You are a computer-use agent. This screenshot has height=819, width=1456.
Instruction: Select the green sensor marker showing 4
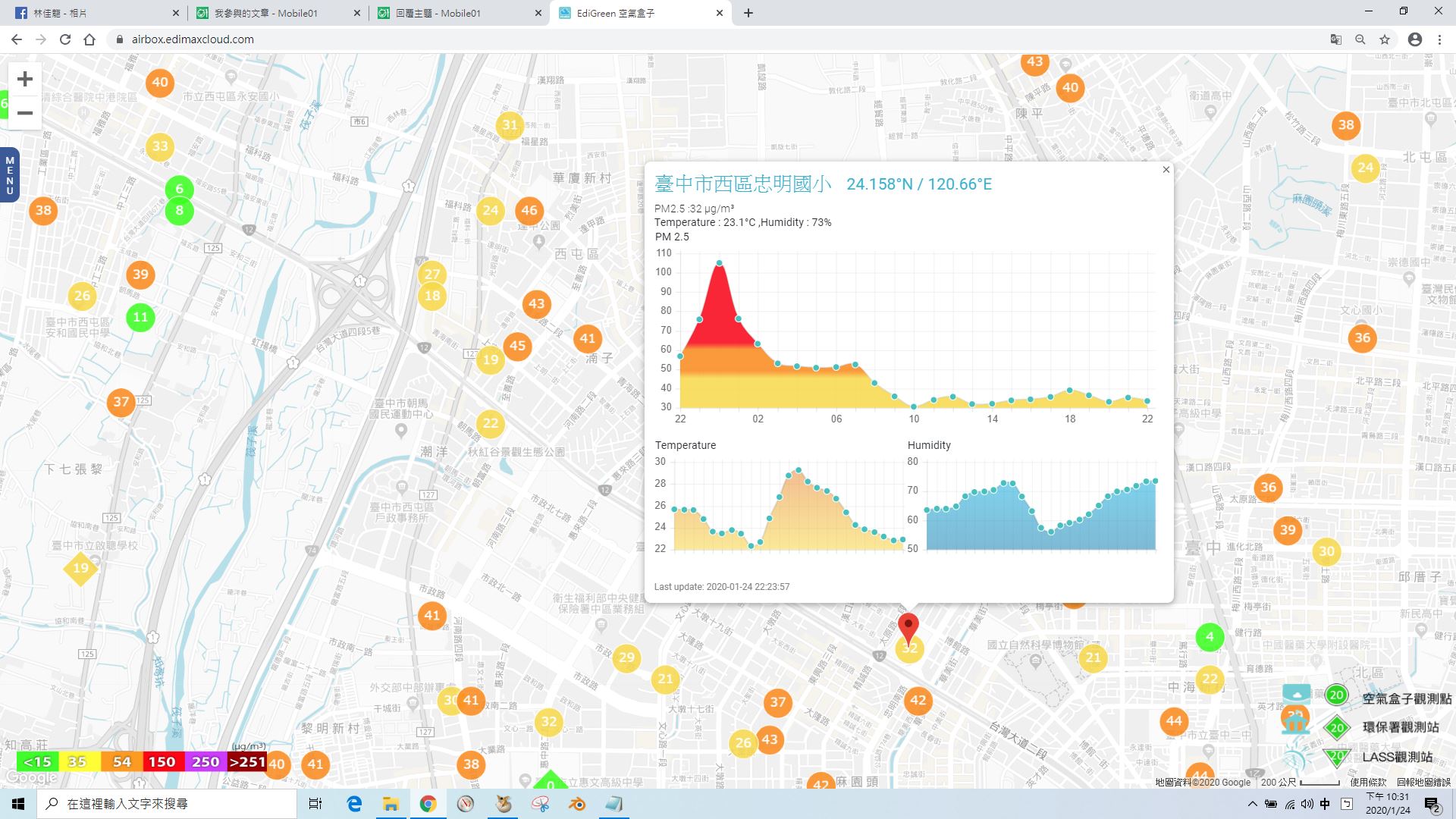pyautogui.click(x=1210, y=637)
